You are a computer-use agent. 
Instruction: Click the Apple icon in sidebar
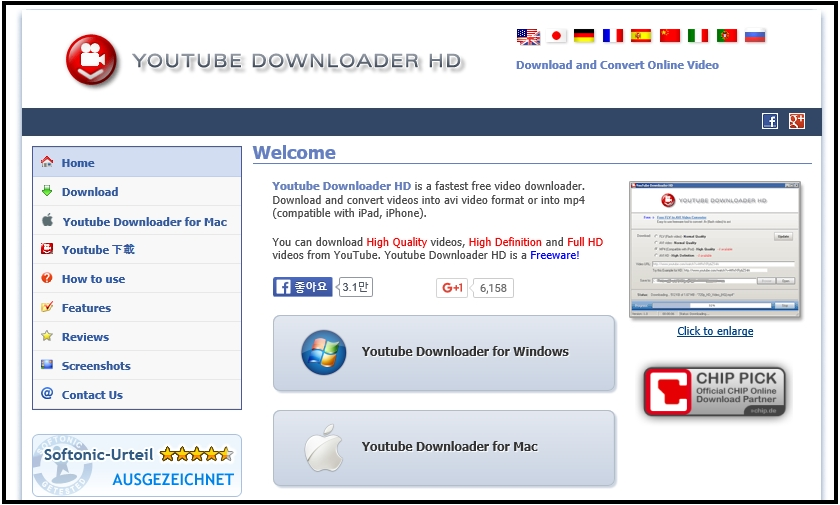tap(47, 220)
